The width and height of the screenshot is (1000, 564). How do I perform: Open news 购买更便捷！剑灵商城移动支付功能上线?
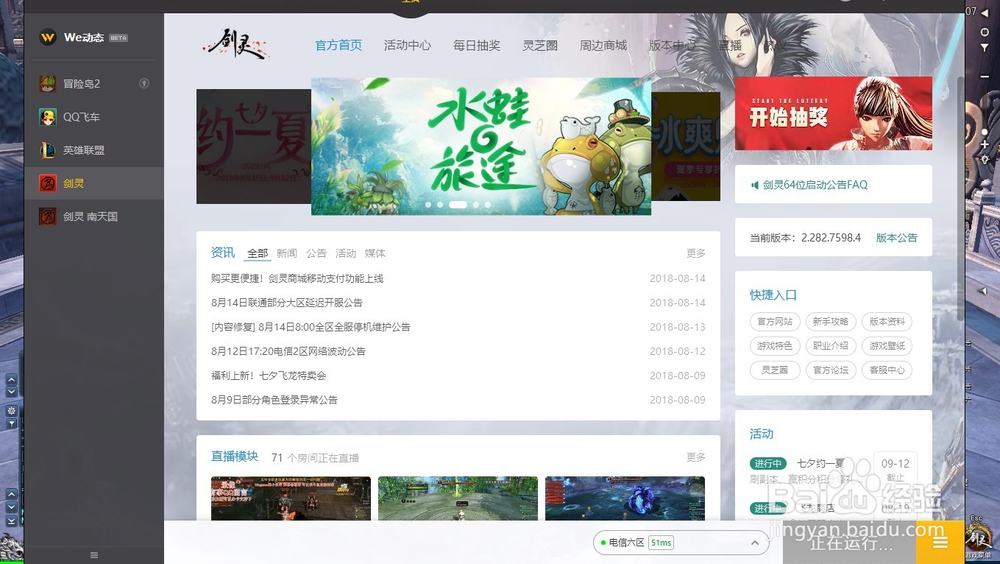(x=297, y=278)
